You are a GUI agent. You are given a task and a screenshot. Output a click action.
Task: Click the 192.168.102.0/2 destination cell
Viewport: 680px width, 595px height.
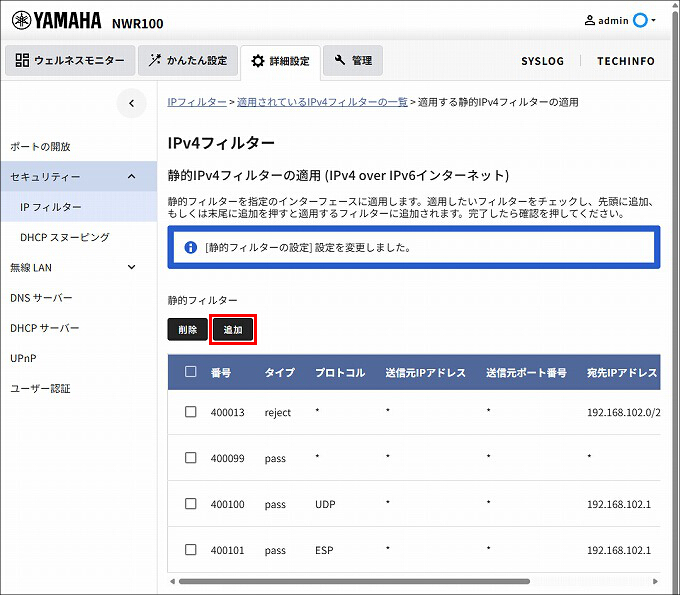point(624,412)
